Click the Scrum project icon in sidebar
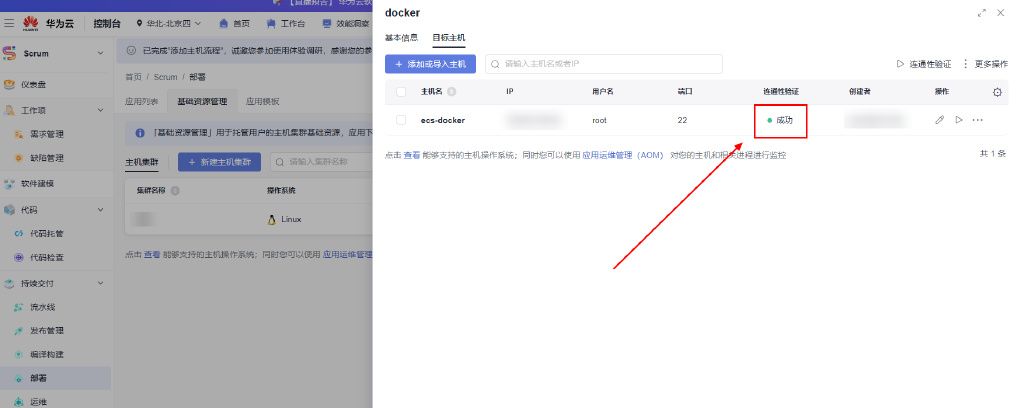 [x=10, y=54]
